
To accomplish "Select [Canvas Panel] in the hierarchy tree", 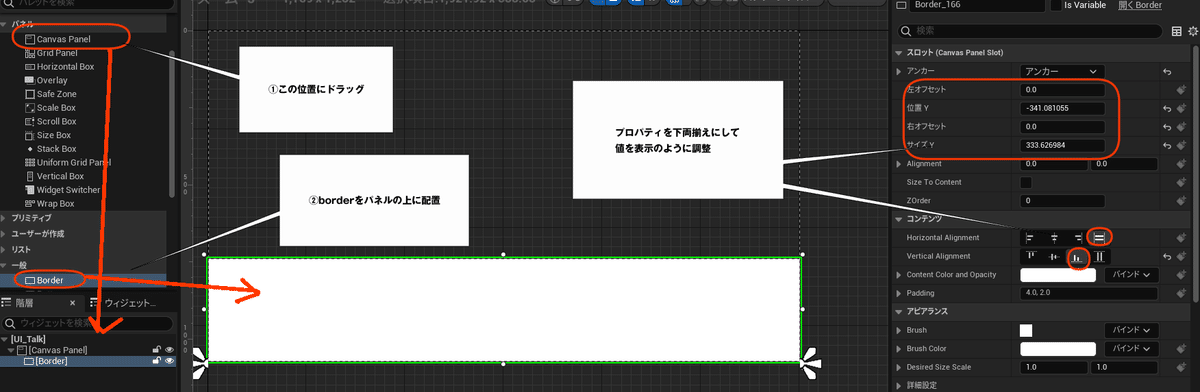I will tap(58, 350).
